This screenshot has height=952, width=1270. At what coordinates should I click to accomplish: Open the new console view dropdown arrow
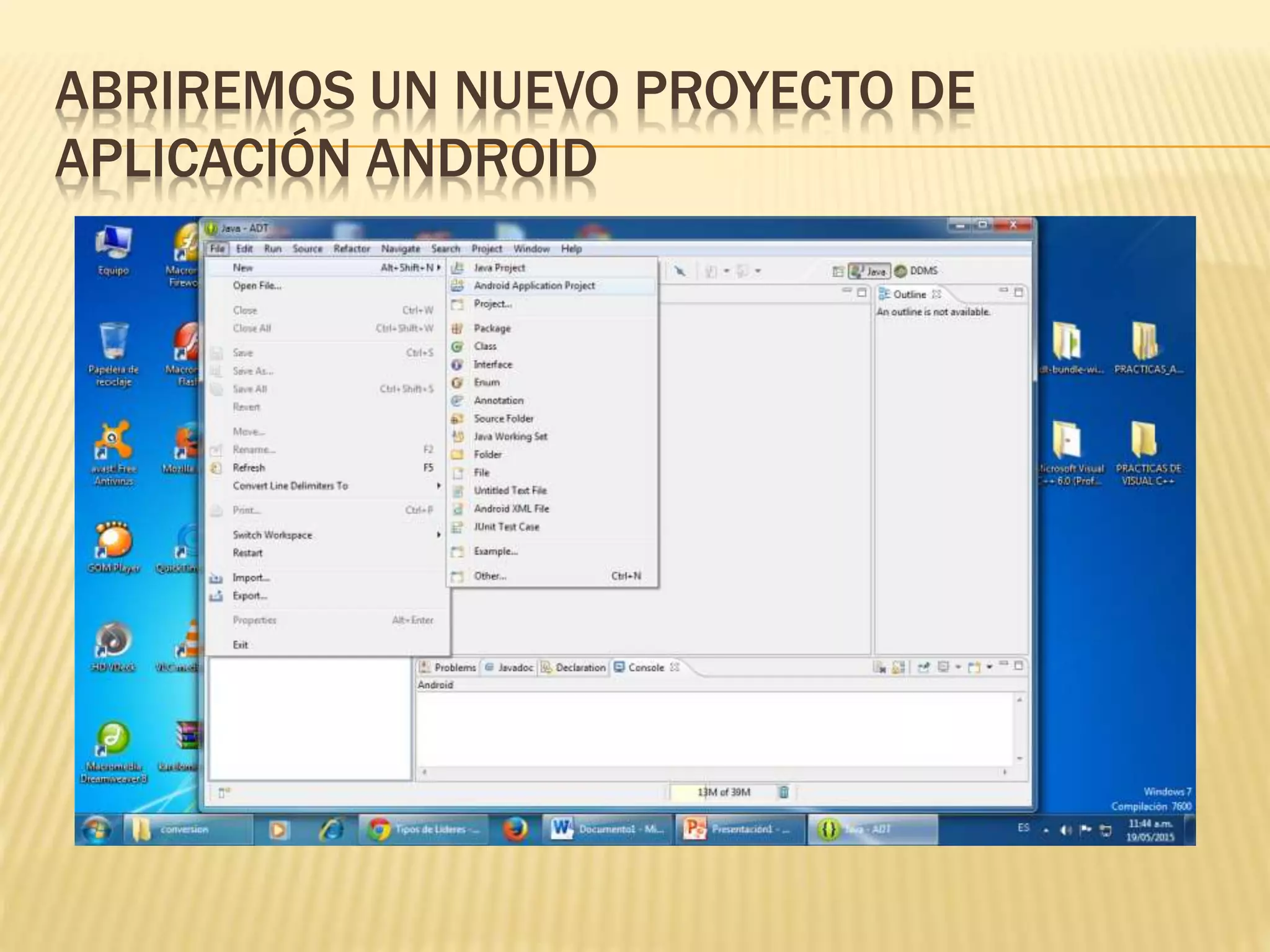pyautogui.click(x=989, y=668)
